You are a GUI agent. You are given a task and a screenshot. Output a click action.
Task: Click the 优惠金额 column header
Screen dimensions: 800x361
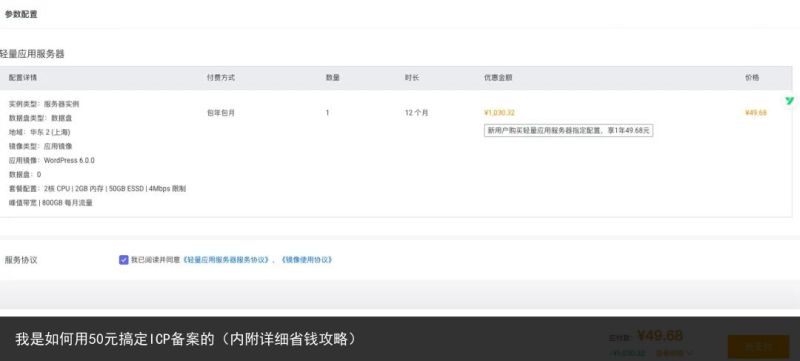[x=498, y=78]
